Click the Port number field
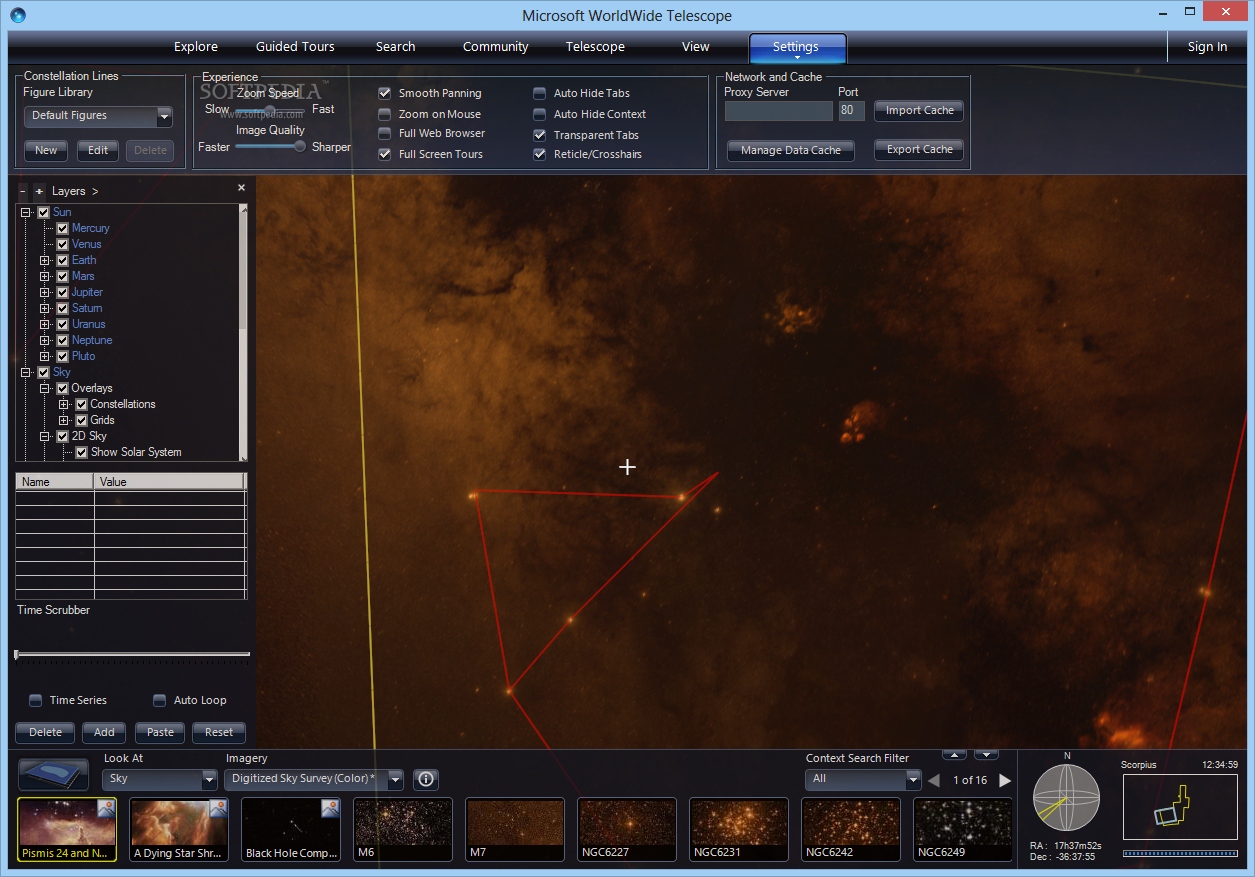This screenshot has height=877, width=1255. (x=851, y=110)
